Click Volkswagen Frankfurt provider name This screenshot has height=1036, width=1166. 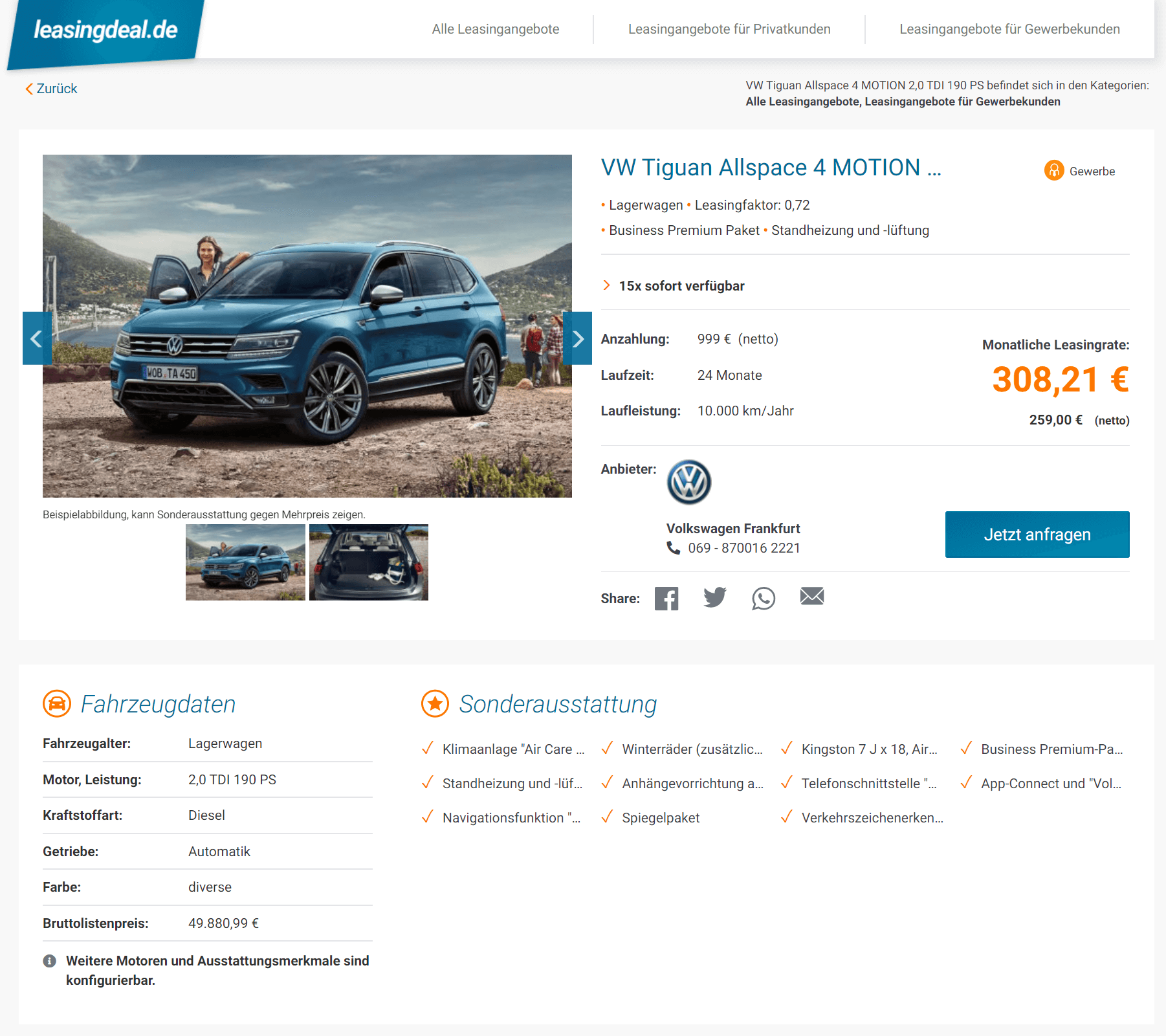tap(733, 529)
